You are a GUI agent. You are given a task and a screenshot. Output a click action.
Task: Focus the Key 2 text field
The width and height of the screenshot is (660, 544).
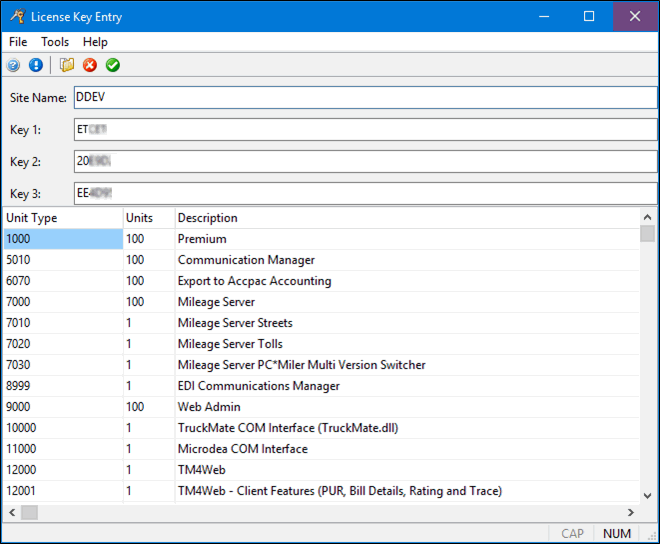click(364, 161)
